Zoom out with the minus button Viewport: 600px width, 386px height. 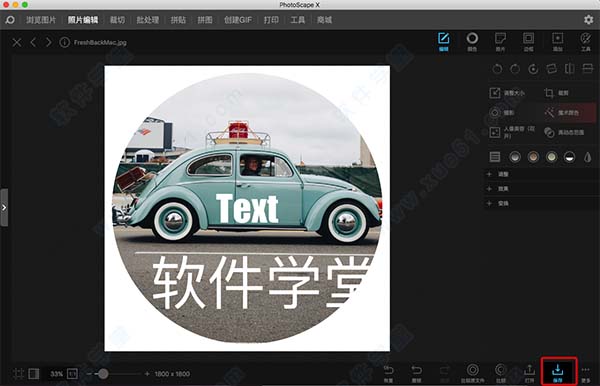(89, 373)
